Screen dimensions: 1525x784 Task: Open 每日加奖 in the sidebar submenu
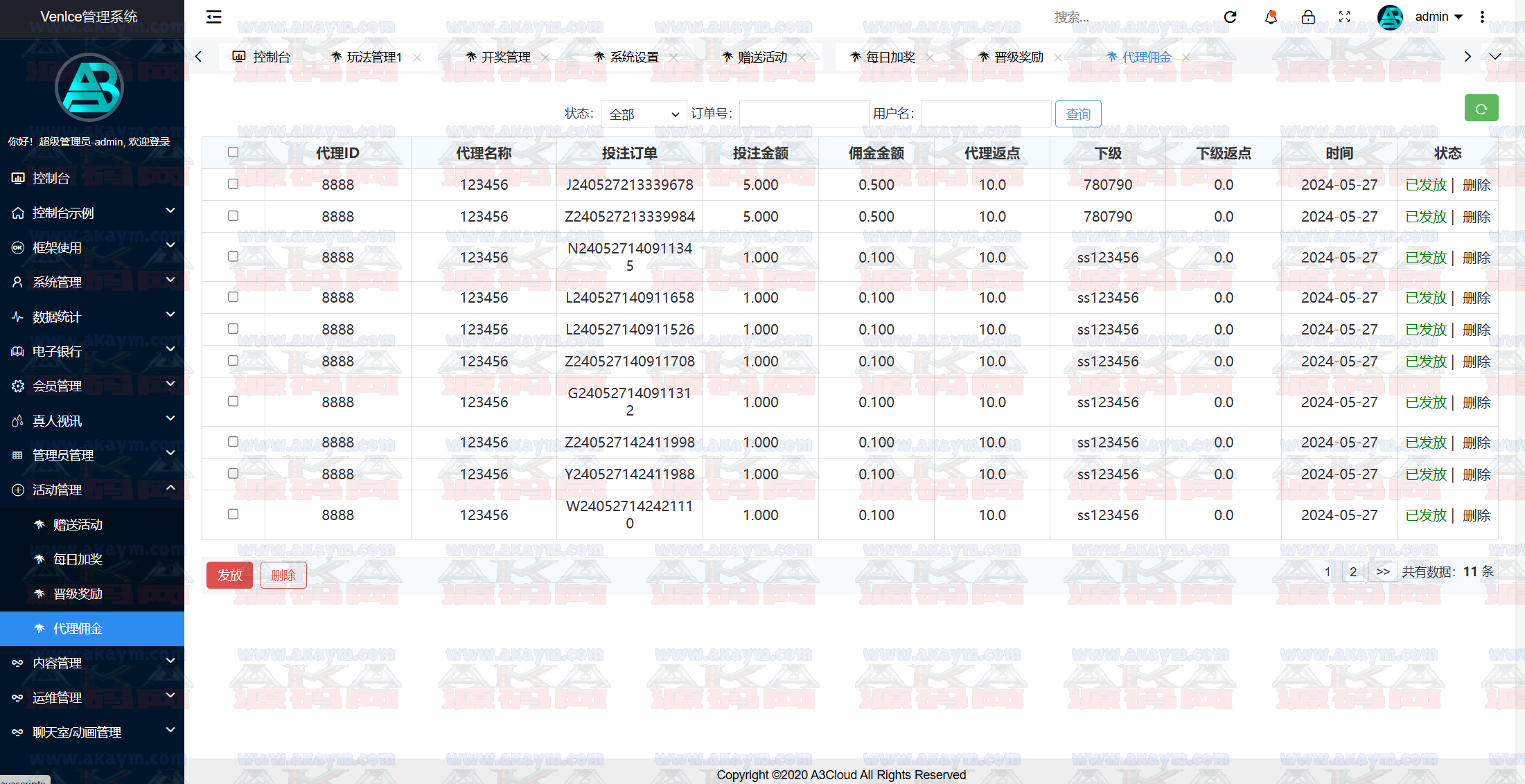78,560
